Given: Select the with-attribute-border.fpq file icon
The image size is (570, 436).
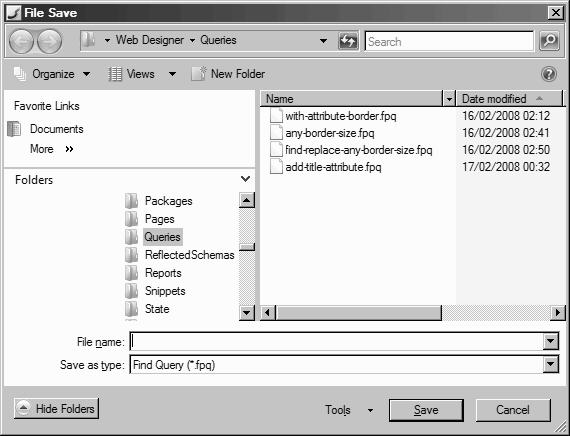Looking at the screenshot, I should click(x=276, y=116).
